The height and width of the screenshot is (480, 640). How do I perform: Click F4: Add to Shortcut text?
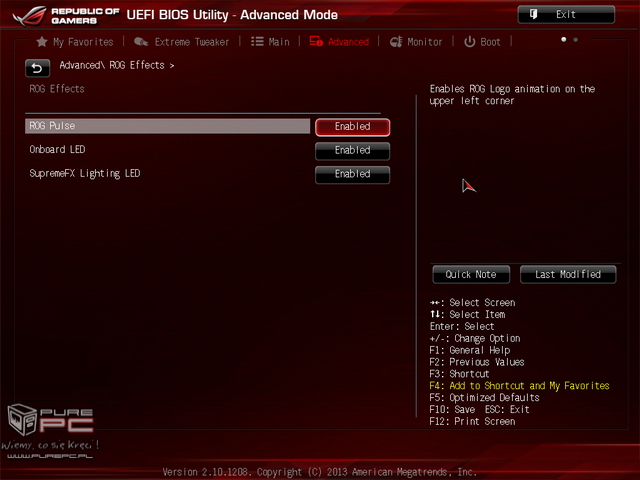pos(519,386)
